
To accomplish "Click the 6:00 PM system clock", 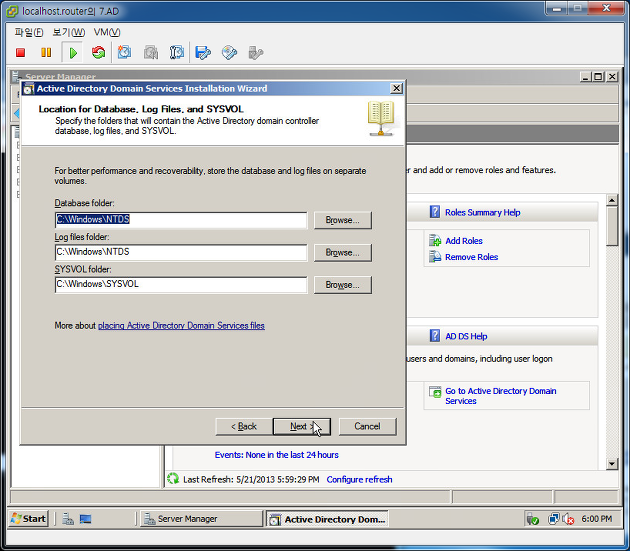I will point(597,519).
